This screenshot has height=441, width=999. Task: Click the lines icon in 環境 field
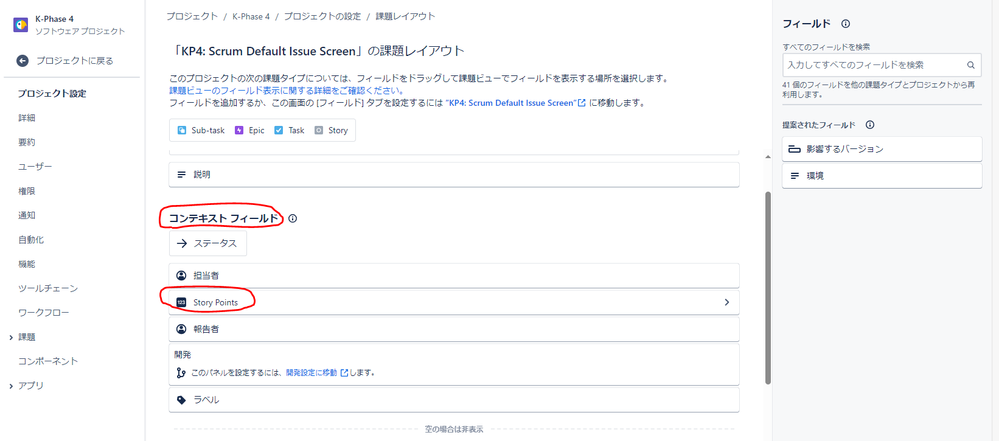tap(794, 176)
